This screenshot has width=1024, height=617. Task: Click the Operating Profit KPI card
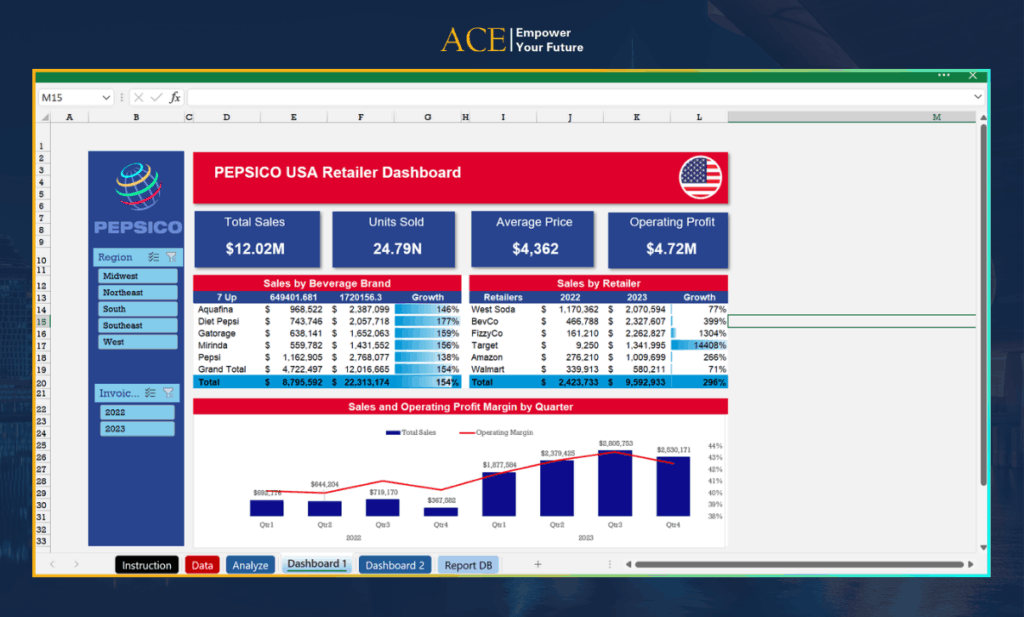667,239
